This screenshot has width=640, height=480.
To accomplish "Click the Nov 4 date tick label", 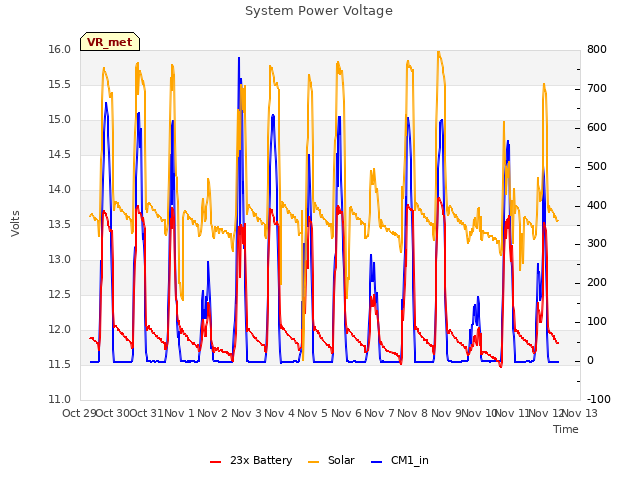I will pos(279,413).
